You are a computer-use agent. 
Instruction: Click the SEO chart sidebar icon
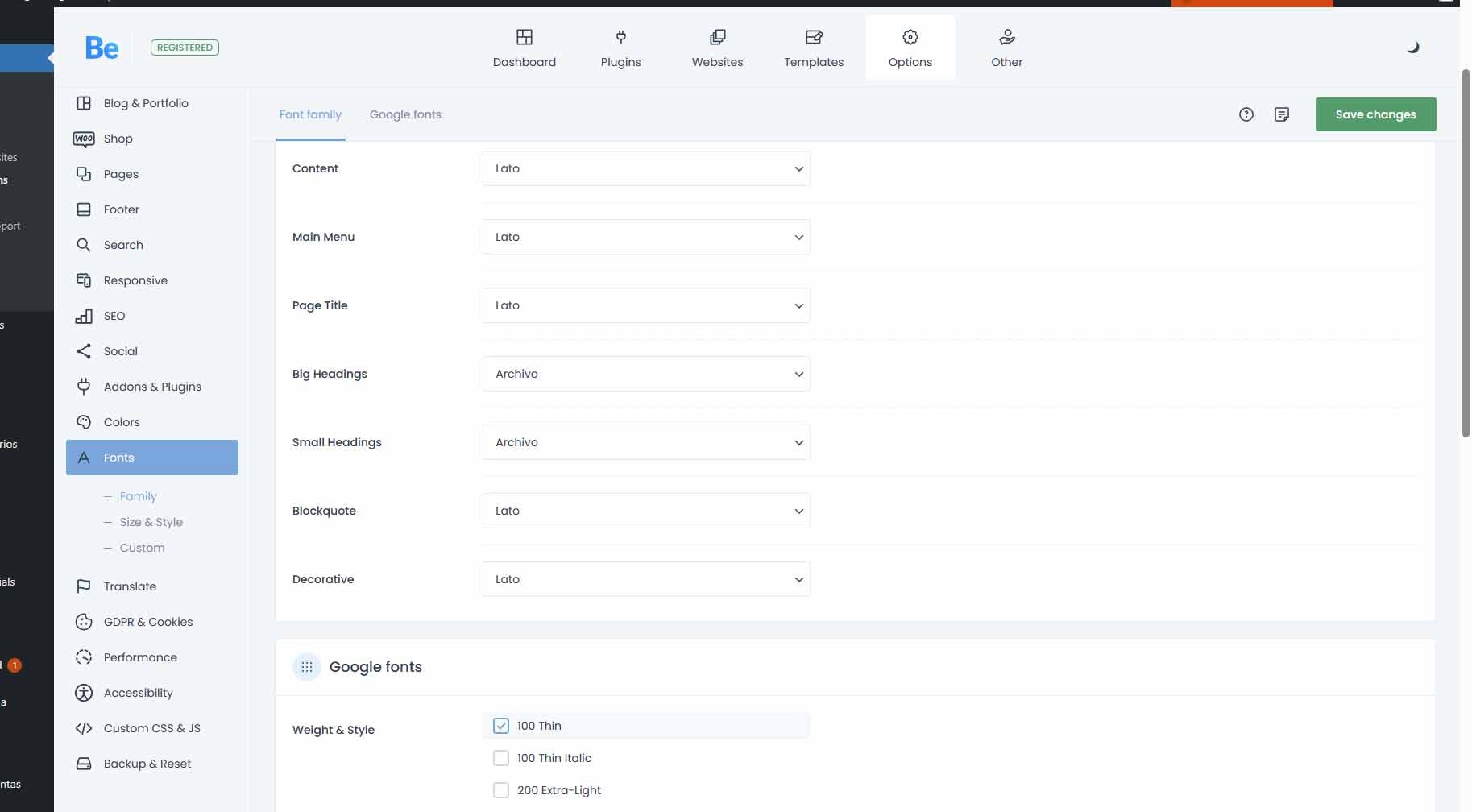click(84, 316)
